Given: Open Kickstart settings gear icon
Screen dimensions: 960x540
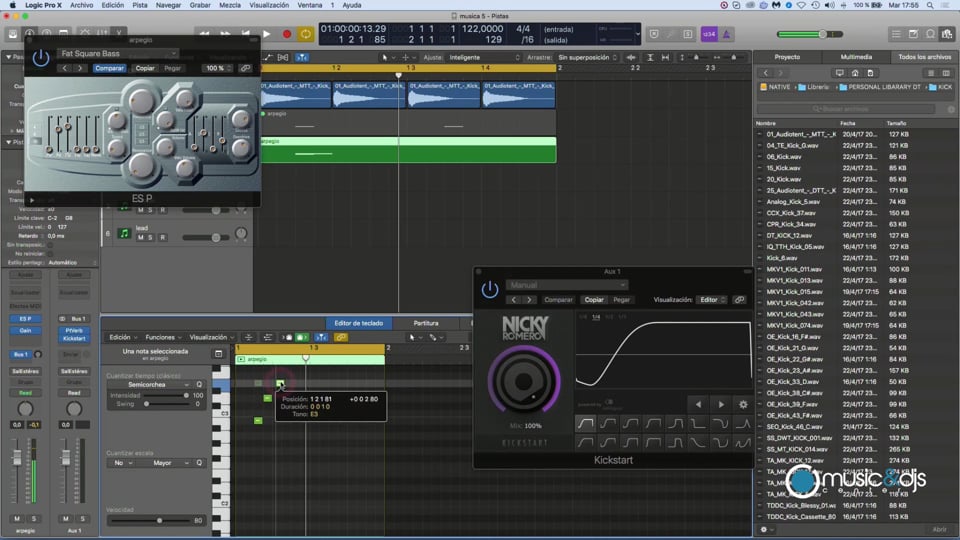Looking at the screenshot, I should pyautogui.click(x=743, y=404).
